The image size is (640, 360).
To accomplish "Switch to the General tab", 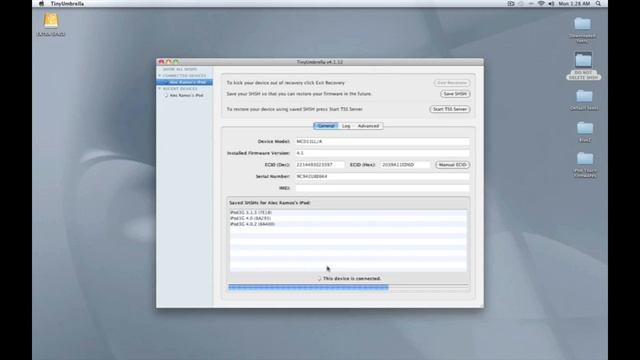I will pos(326,126).
